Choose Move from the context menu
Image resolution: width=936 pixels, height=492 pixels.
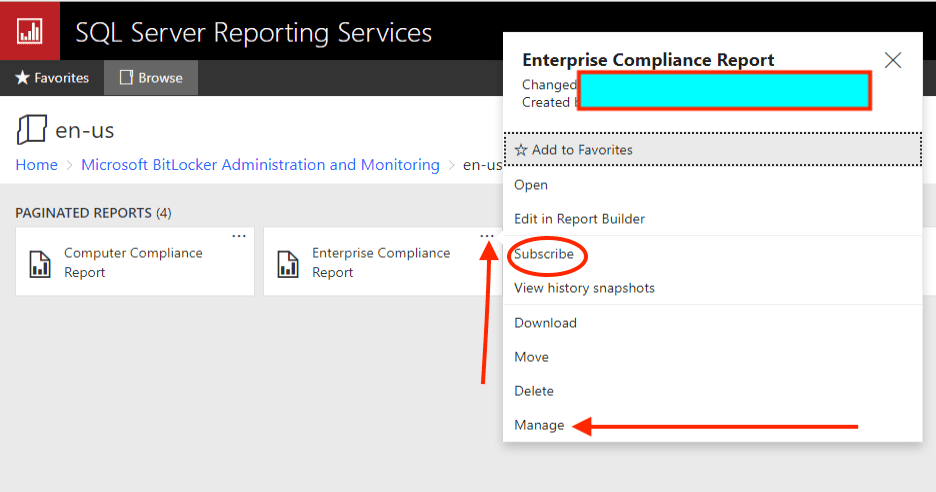tap(531, 357)
